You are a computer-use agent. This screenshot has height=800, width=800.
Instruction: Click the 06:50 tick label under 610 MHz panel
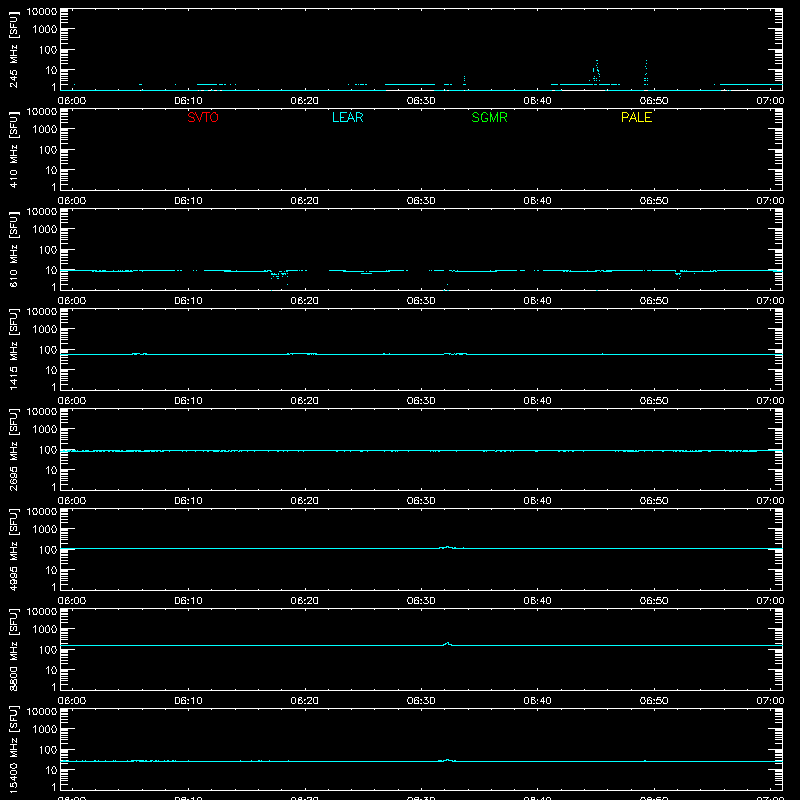(654, 301)
